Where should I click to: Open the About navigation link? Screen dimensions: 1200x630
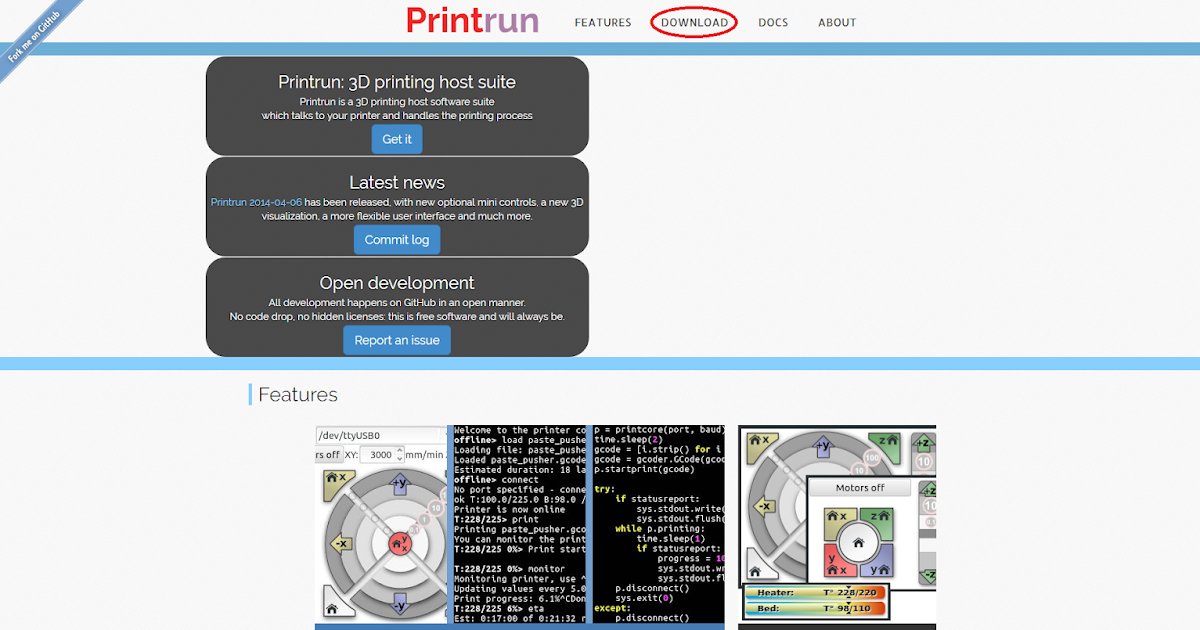pyautogui.click(x=837, y=23)
